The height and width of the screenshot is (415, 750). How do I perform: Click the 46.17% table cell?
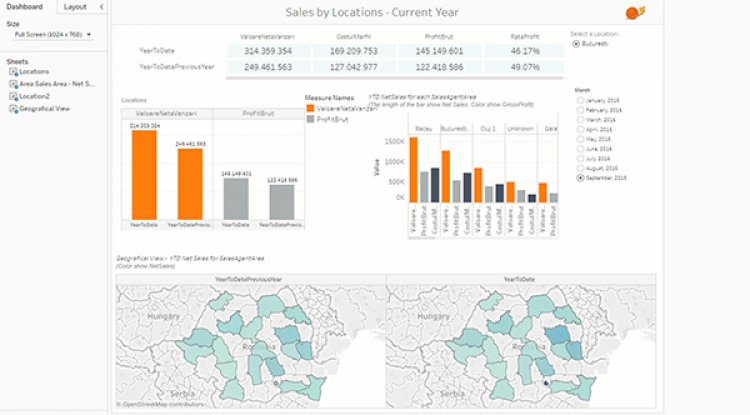click(x=525, y=51)
